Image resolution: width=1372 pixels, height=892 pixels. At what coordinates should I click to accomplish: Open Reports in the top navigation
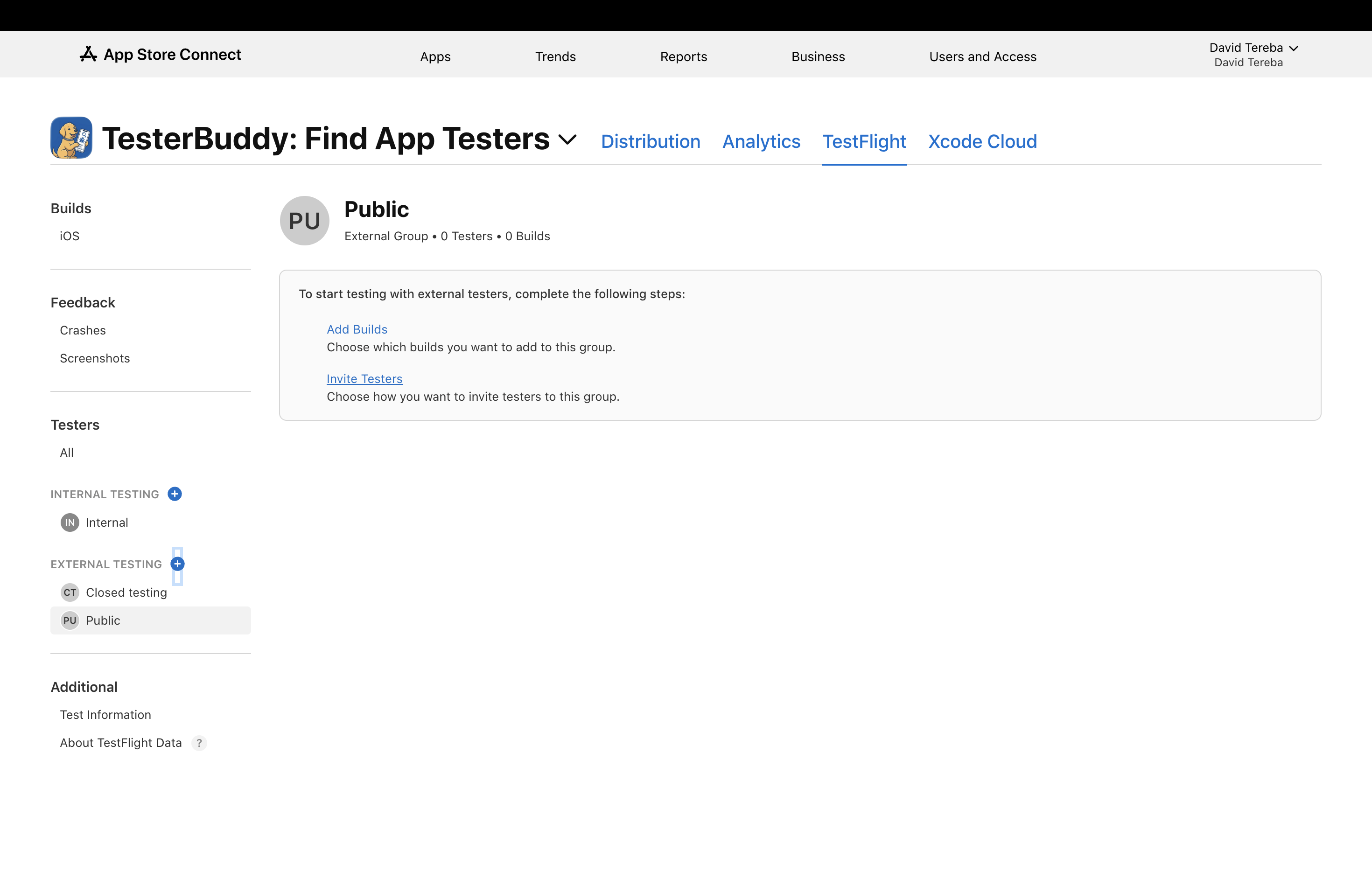pyautogui.click(x=684, y=56)
